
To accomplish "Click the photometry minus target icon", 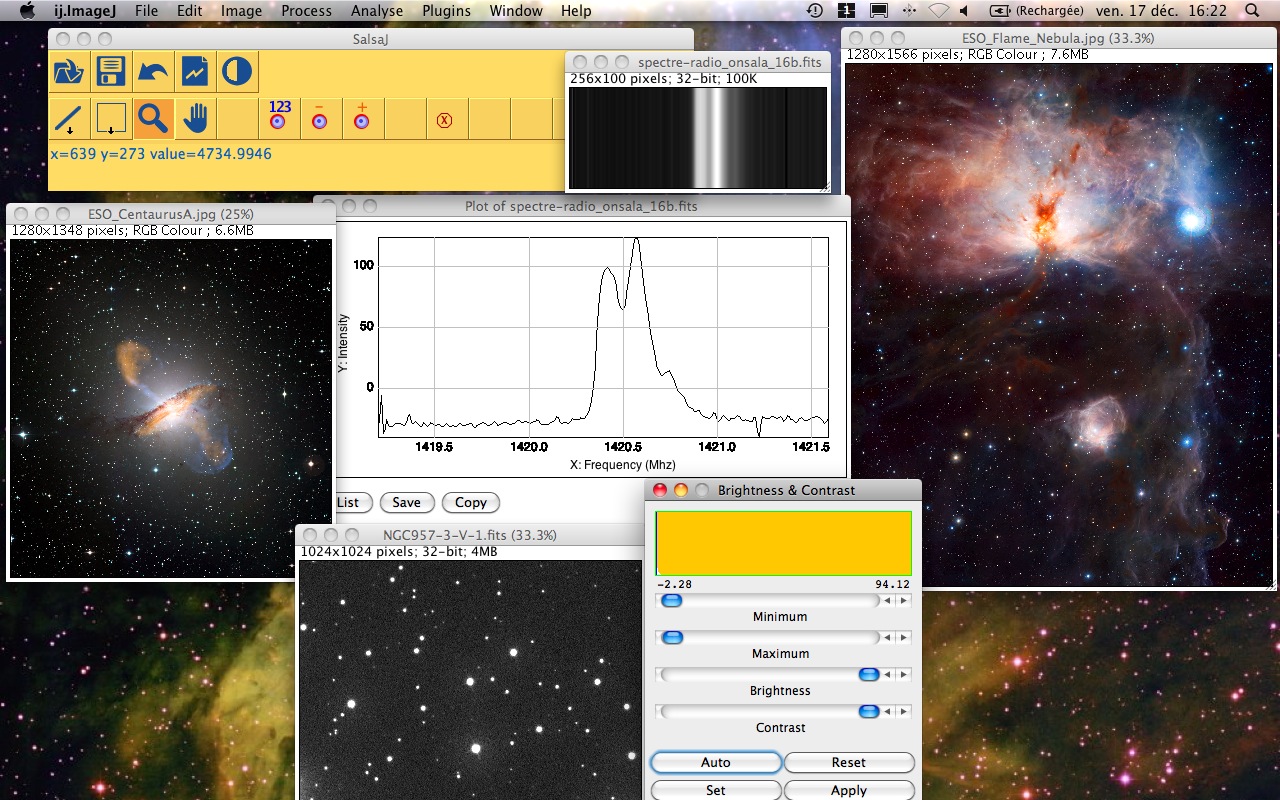I will pos(320,117).
